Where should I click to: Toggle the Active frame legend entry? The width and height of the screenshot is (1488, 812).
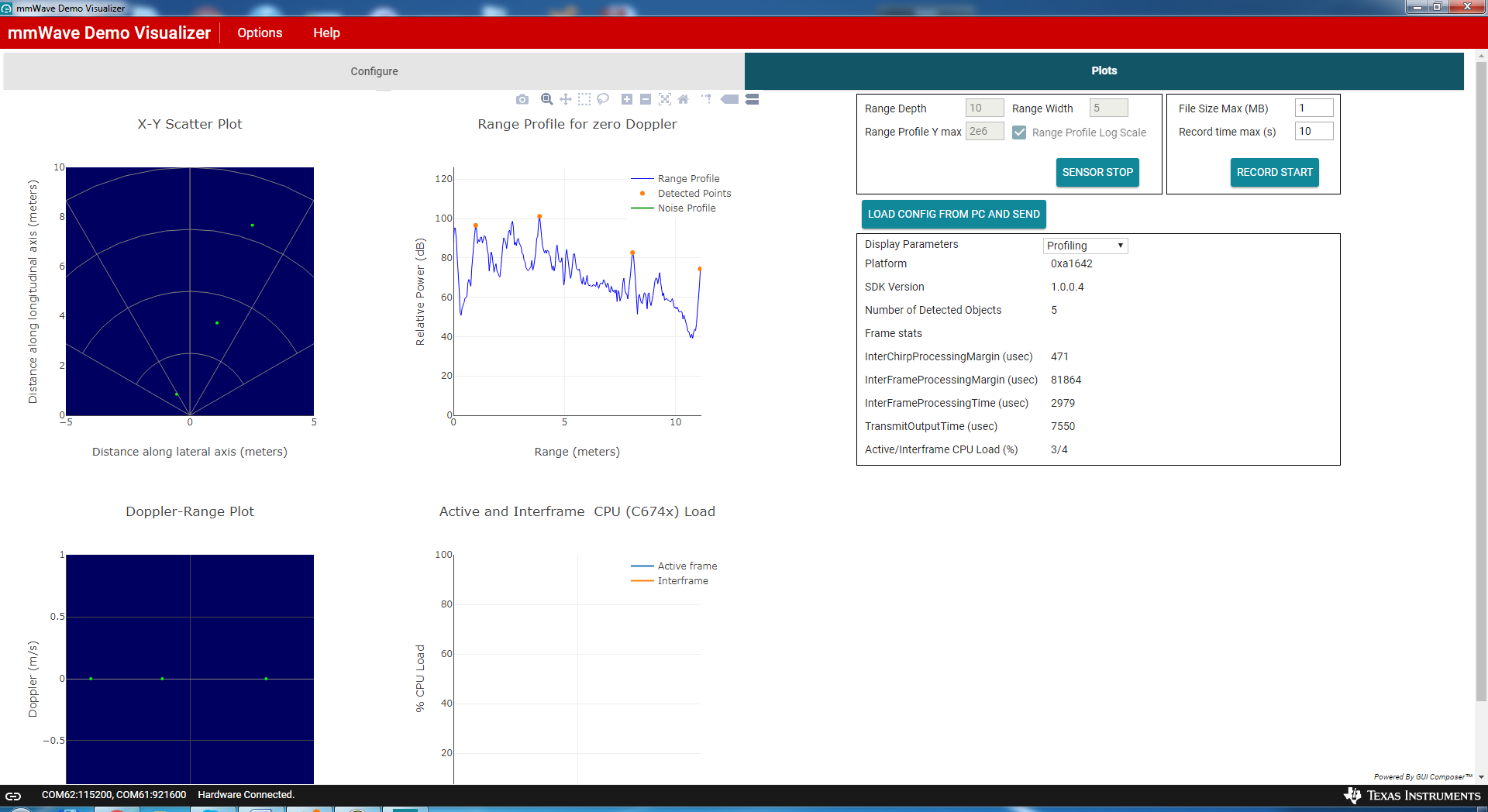tap(674, 566)
